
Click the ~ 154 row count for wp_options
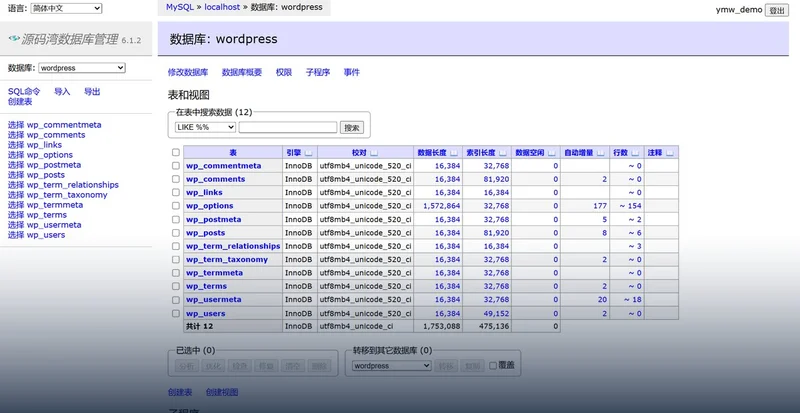point(631,206)
